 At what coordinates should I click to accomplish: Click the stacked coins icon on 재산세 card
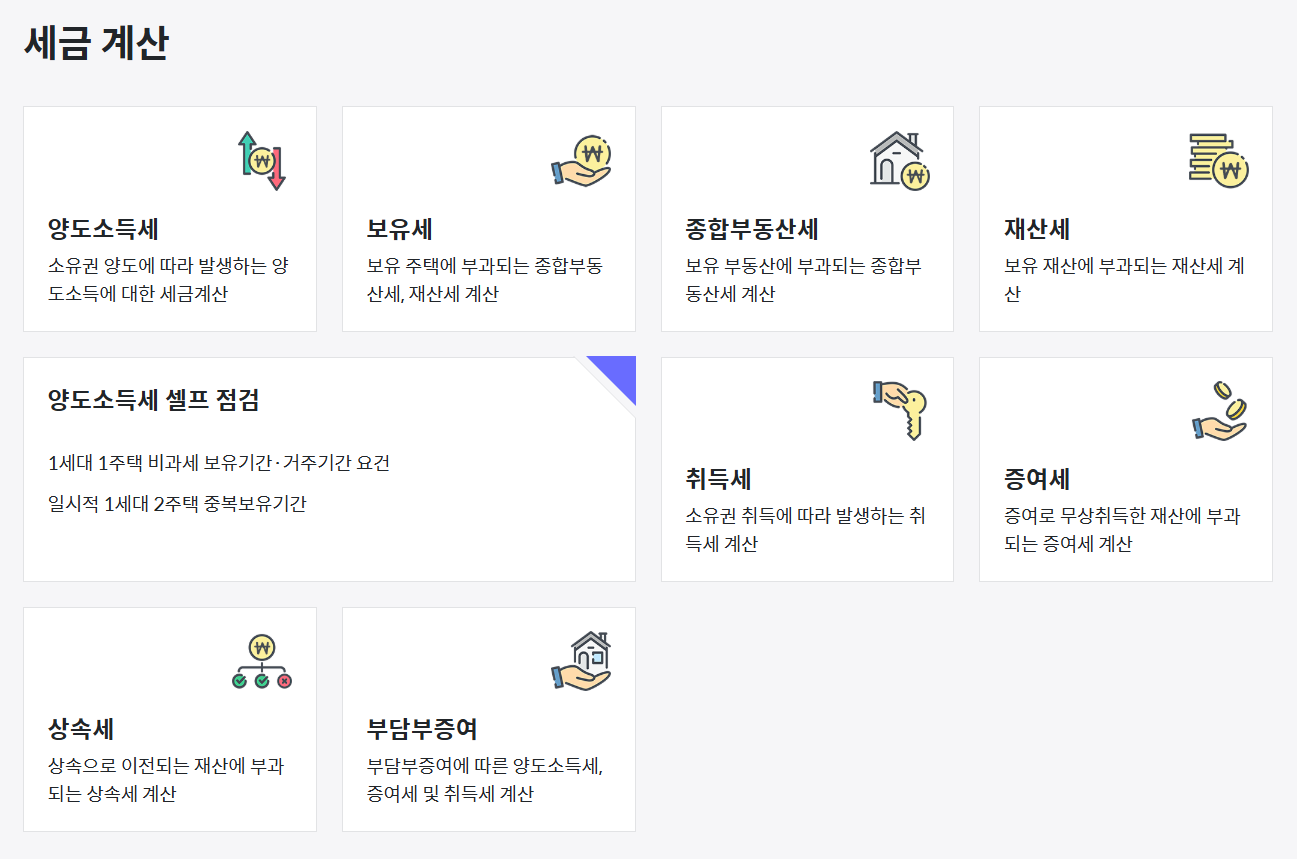pos(1218,160)
